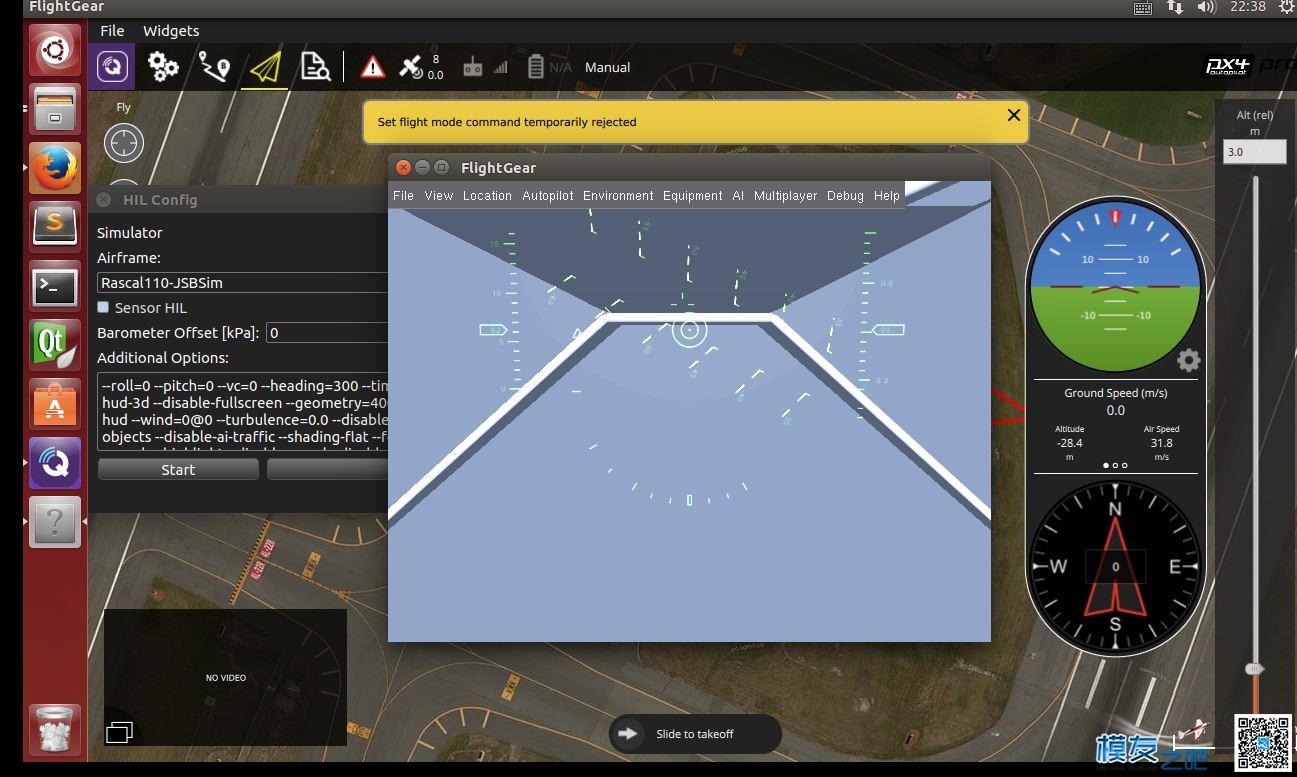Select the Fly view paper-plane icon
This screenshot has width=1297, height=777.
(x=265, y=67)
